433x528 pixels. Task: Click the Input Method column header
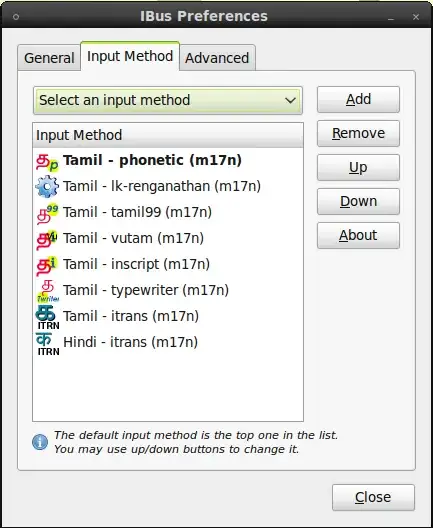click(x=168, y=135)
